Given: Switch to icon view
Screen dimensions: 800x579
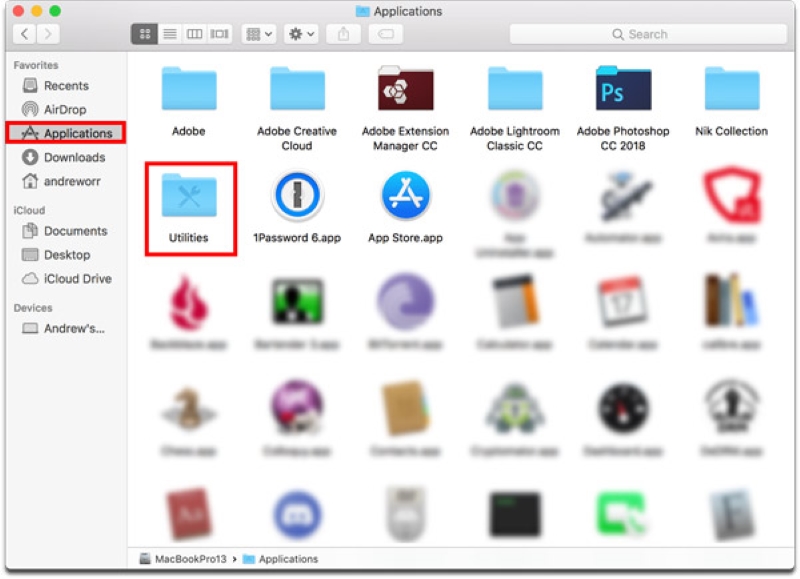Looking at the screenshot, I should (144, 34).
